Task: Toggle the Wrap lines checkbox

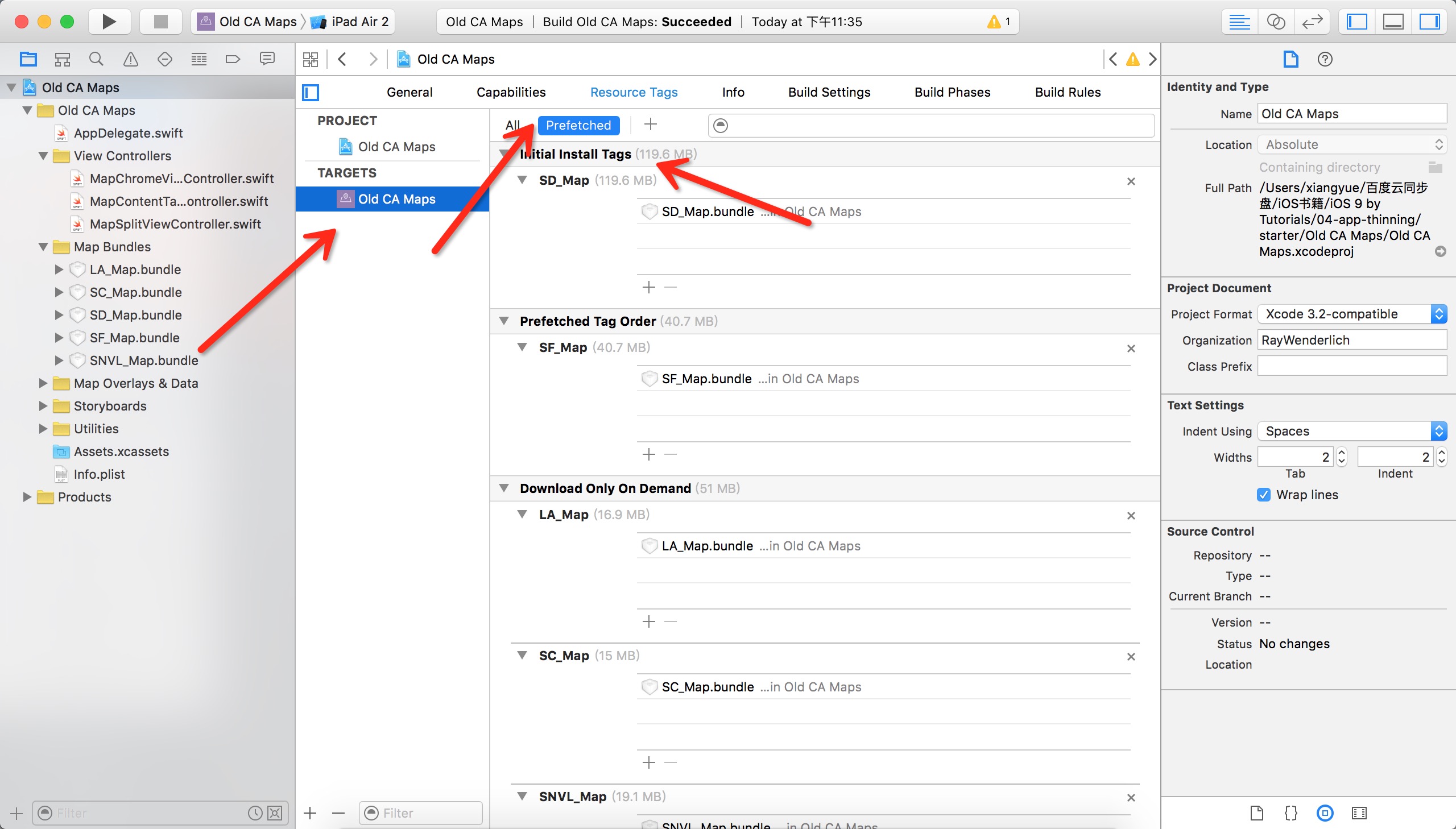Action: tap(1263, 495)
